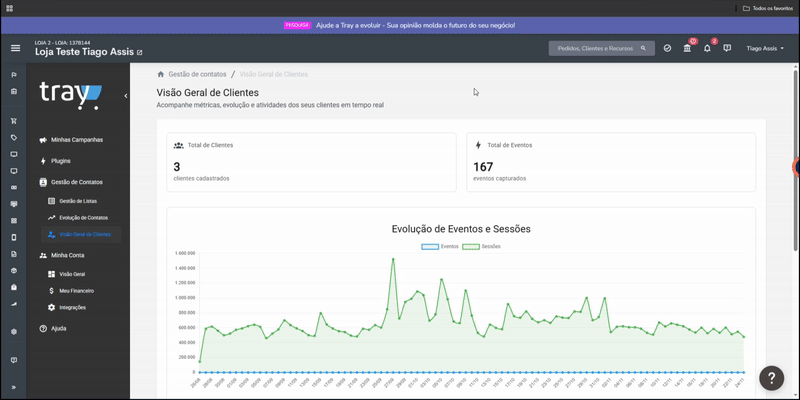Click shopping cart icon in left rail
800x400 pixels.
[x=14, y=121]
